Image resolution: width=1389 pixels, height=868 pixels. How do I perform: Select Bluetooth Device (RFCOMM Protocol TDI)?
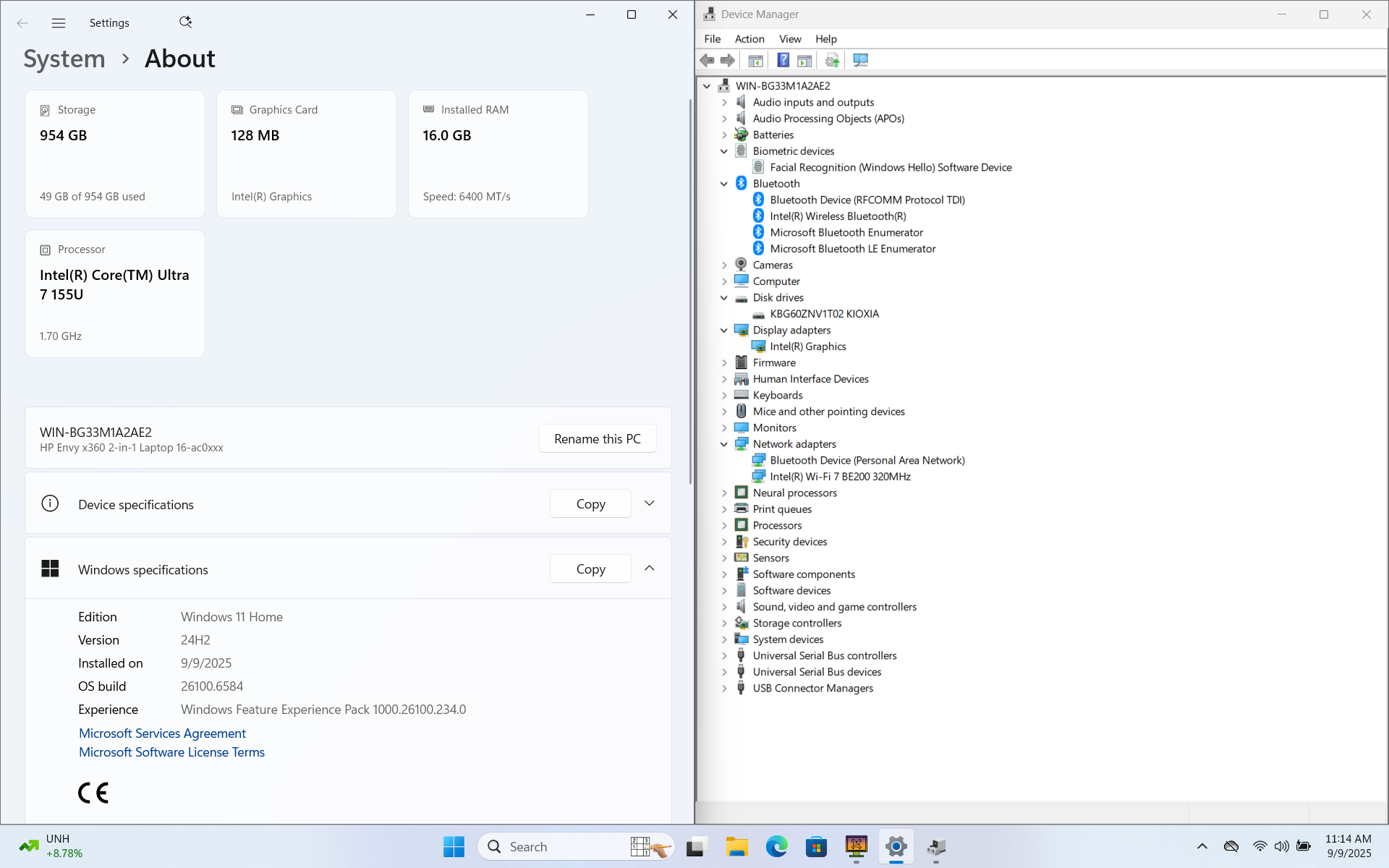pyautogui.click(x=867, y=200)
